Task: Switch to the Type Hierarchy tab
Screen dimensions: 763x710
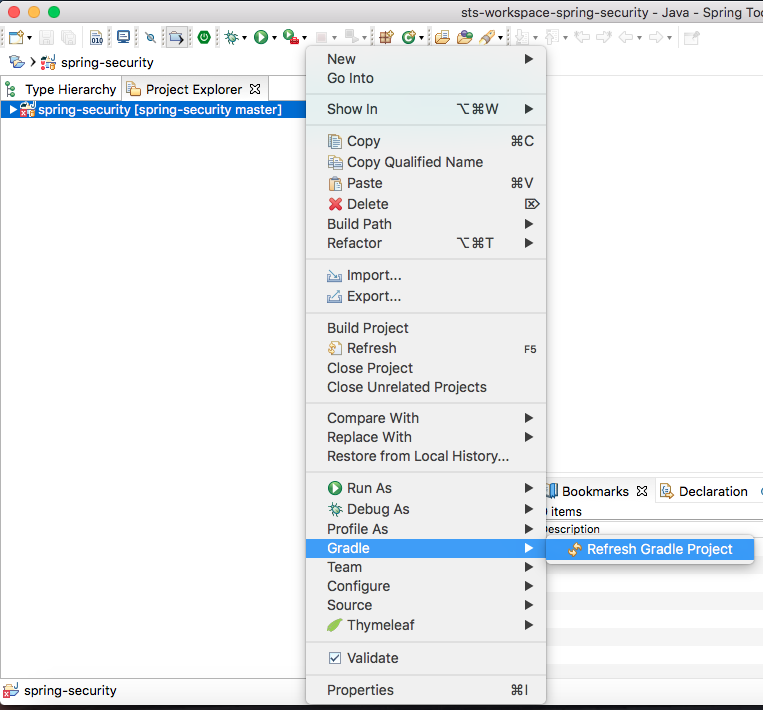Action: coord(70,89)
